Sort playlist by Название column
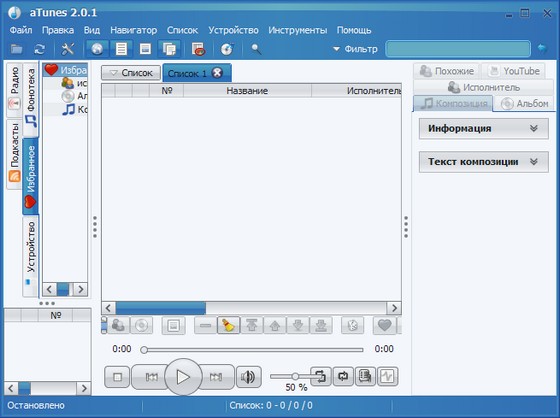The height and width of the screenshot is (418, 560). point(247,91)
